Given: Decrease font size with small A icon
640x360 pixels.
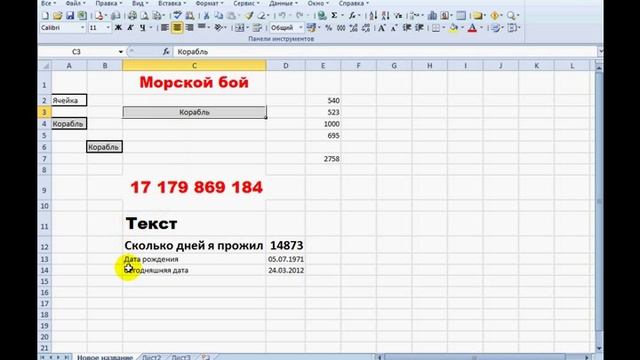Looking at the screenshot, I should 394,28.
